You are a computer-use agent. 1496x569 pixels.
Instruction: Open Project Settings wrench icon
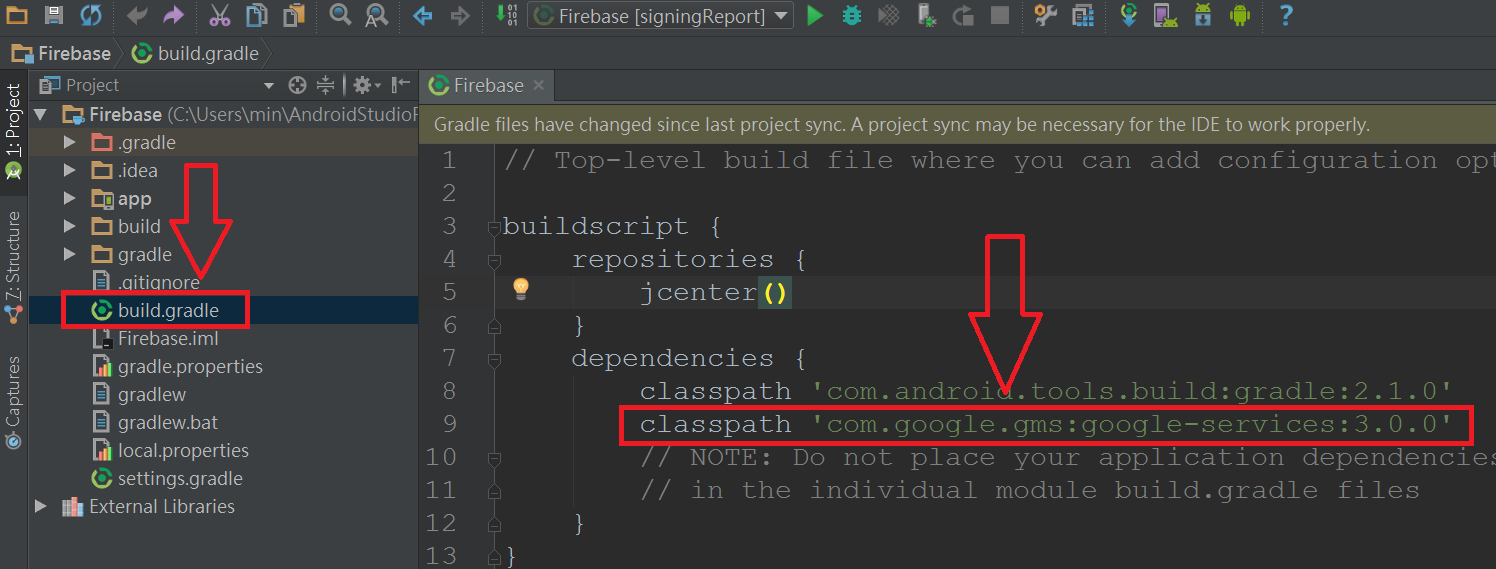pyautogui.click(x=1046, y=15)
